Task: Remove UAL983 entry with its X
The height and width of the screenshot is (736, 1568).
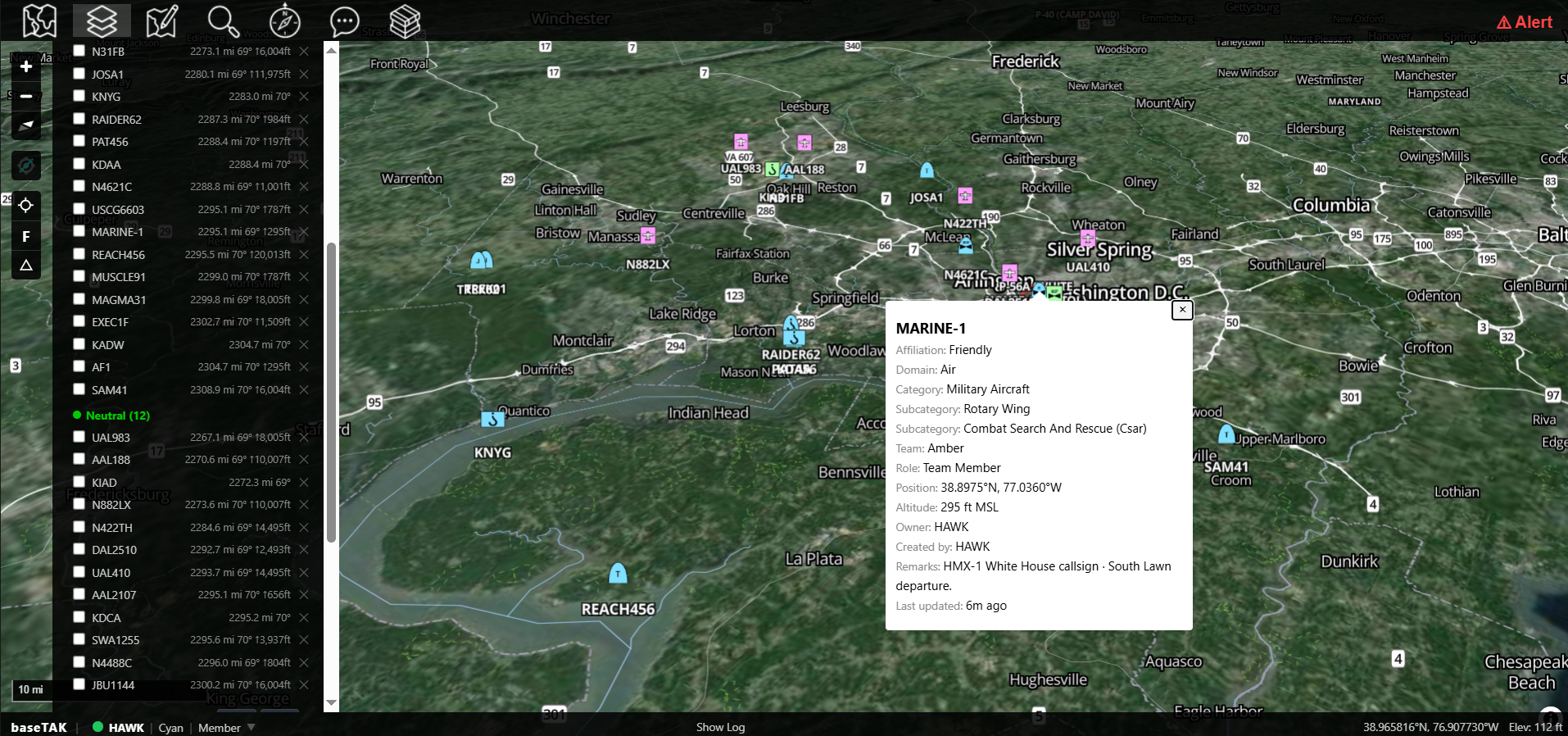Action: [x=304, y=437]
